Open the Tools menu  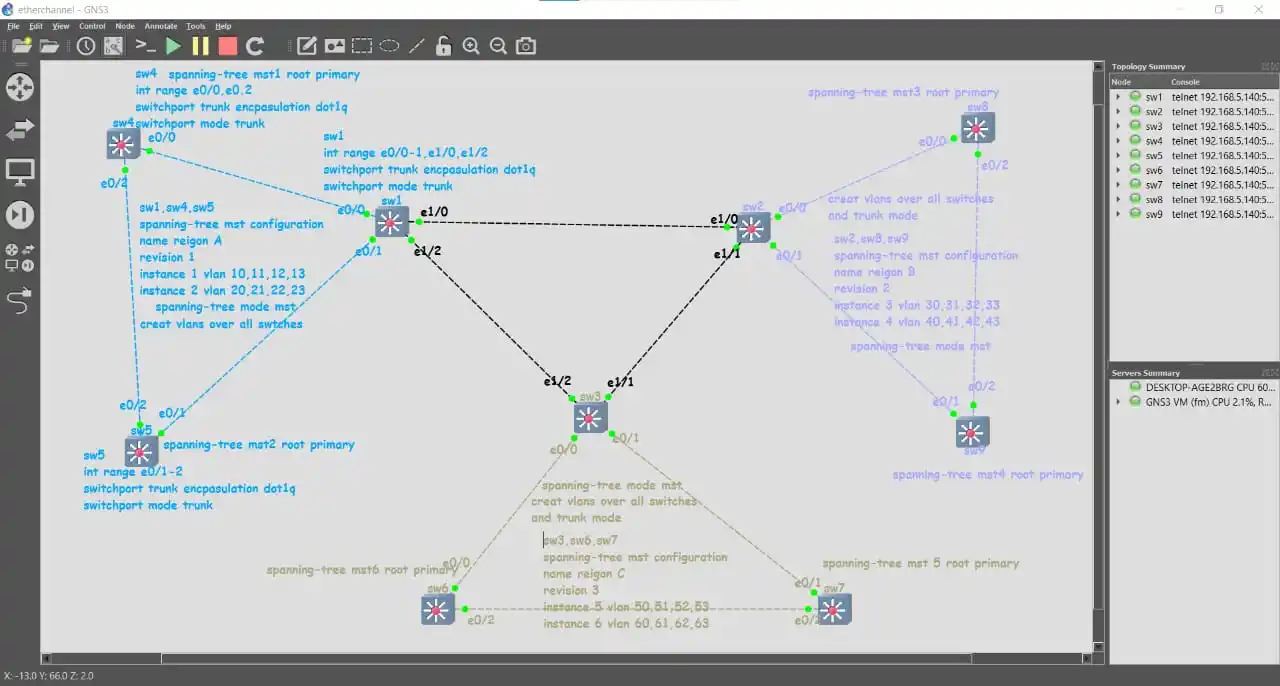196,26
